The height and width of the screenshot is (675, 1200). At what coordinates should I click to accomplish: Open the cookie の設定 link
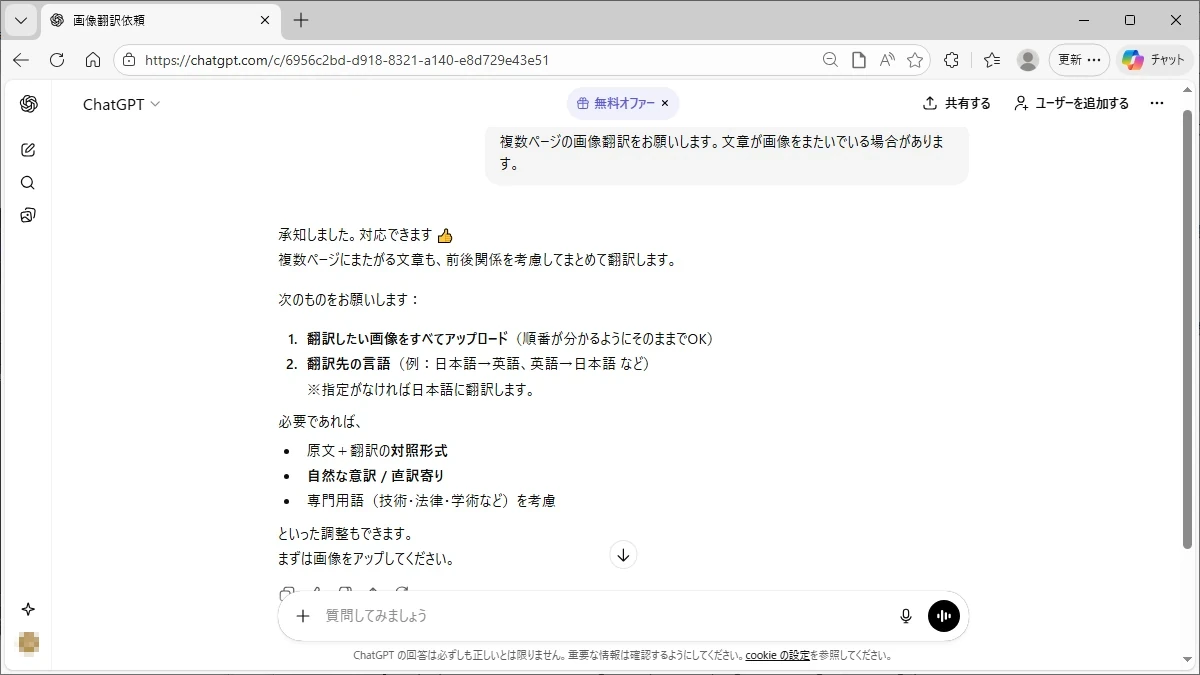tap(777, 656)
